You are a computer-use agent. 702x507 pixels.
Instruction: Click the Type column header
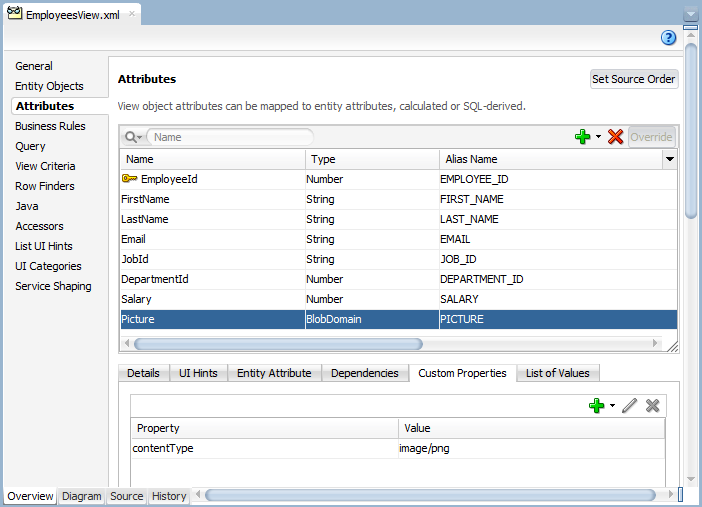click(x=372, y=159)
